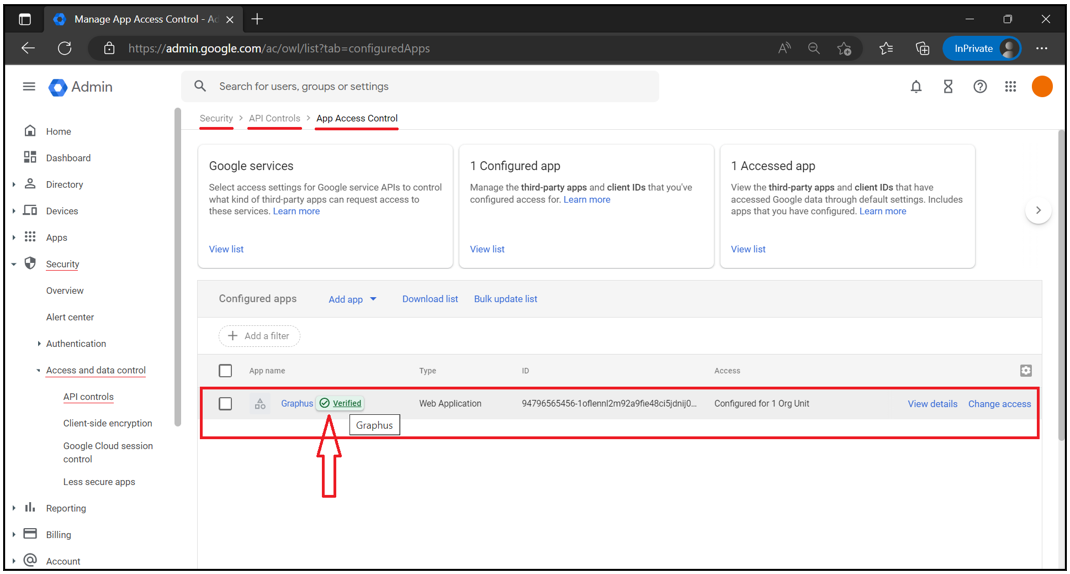1070x574 pixels.
Task: Tick the select-all header checkbox
Action: click(x=225, y=371)
